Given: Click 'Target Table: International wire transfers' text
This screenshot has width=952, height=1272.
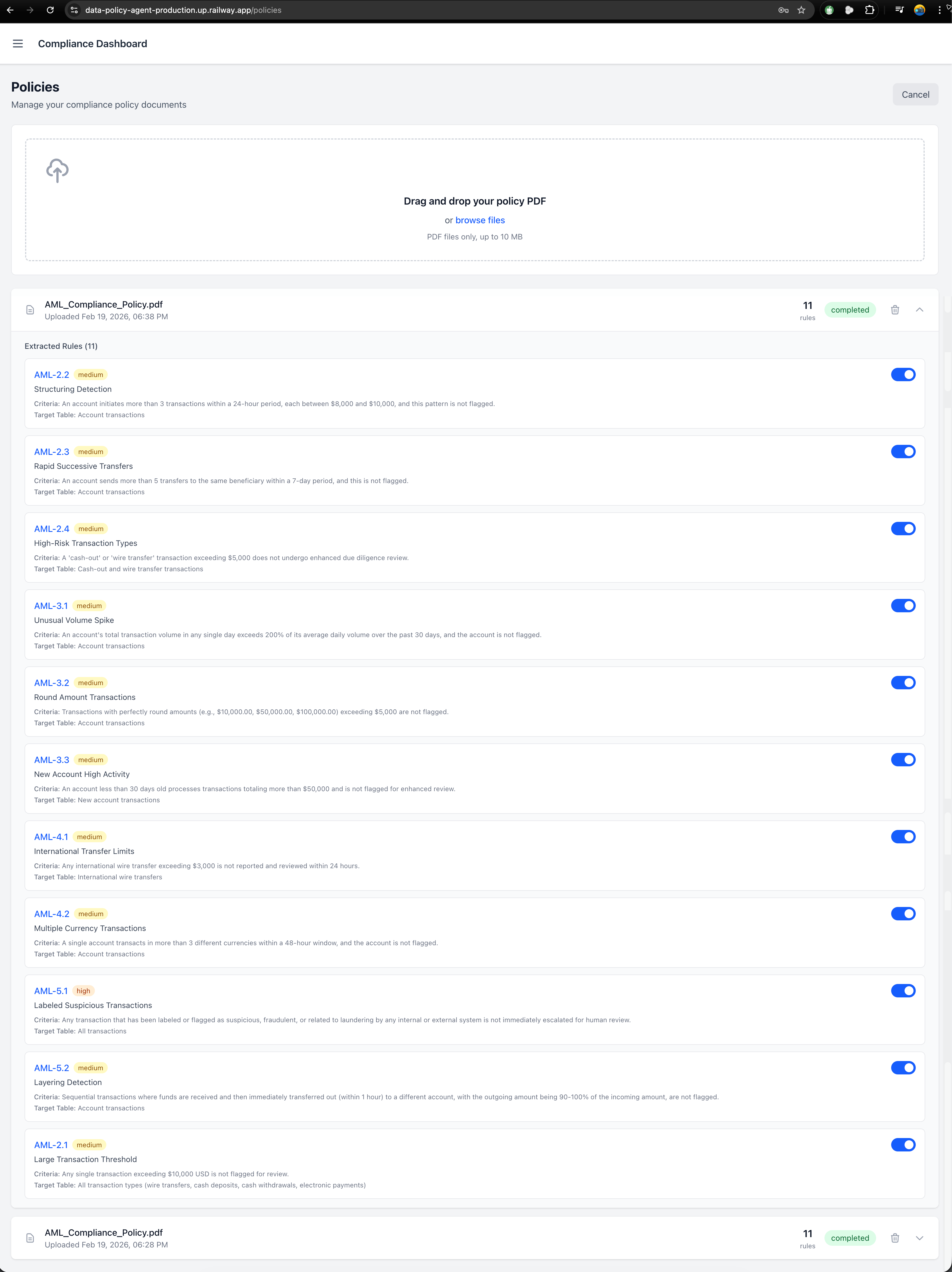Looking at the screenshot, I should (98, 877).
